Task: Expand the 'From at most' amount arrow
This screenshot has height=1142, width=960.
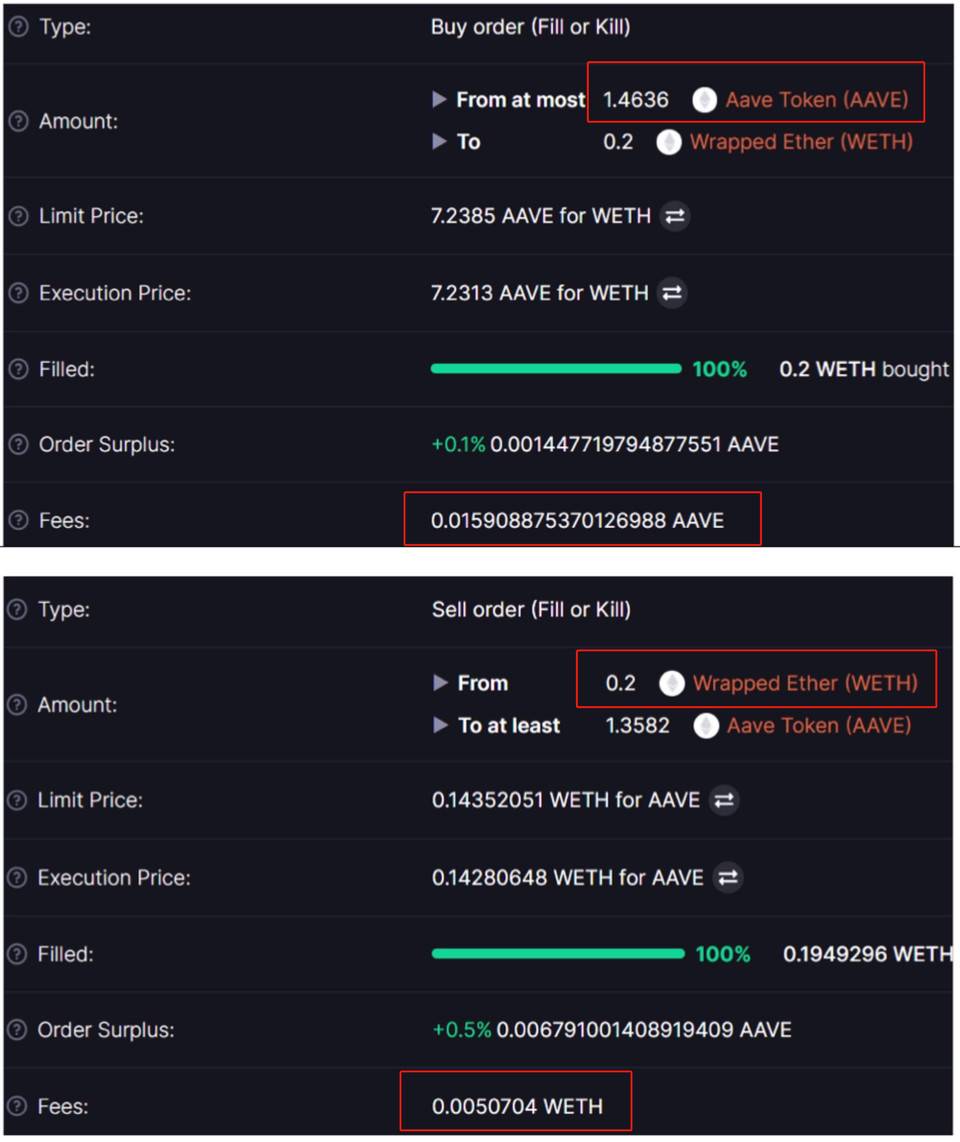Action: [439, 100]
